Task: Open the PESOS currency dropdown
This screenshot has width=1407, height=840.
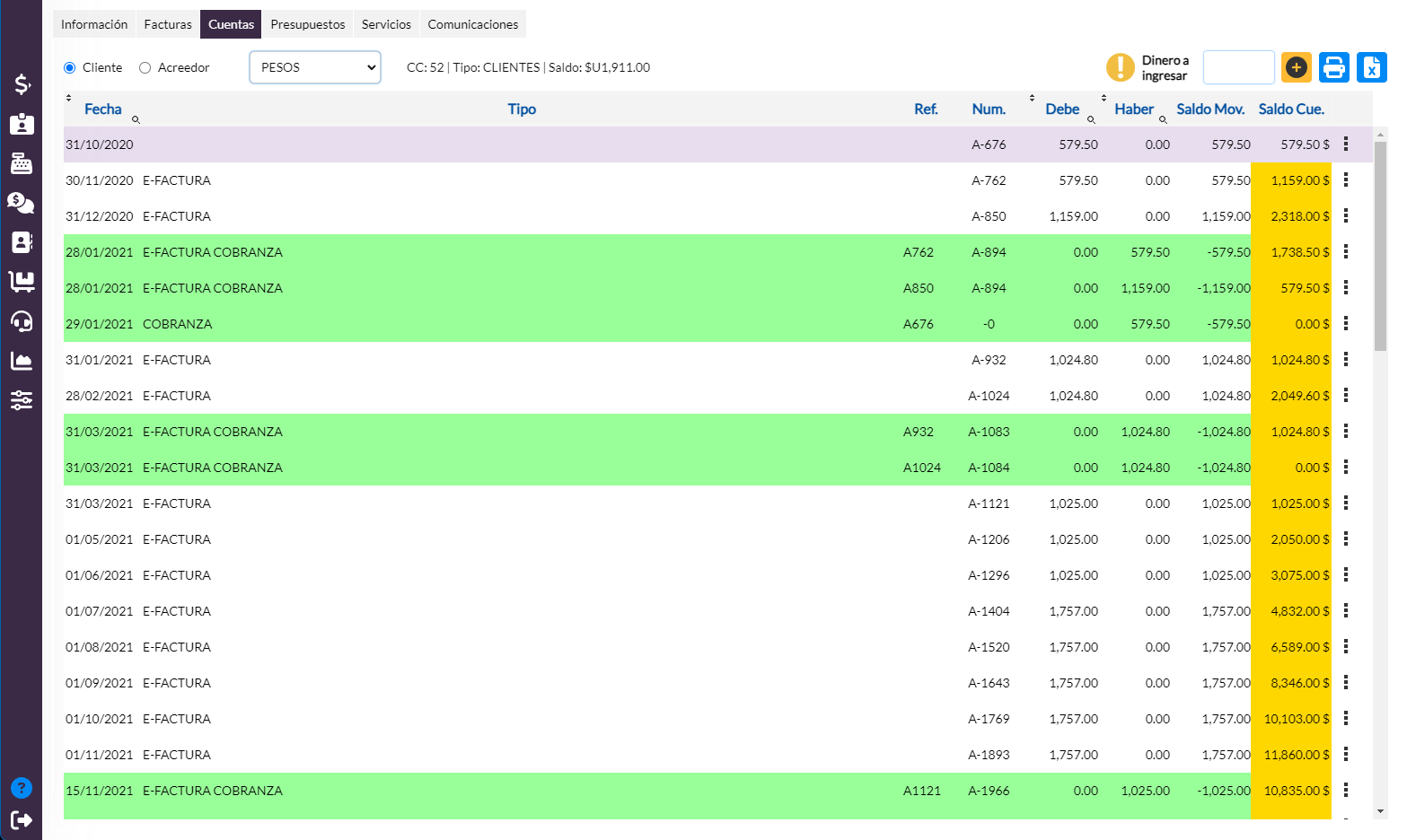Action: click(x=315, y=67)
